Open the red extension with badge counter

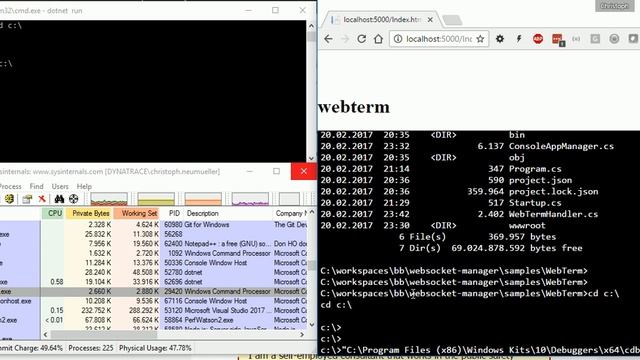click(558, 39)
